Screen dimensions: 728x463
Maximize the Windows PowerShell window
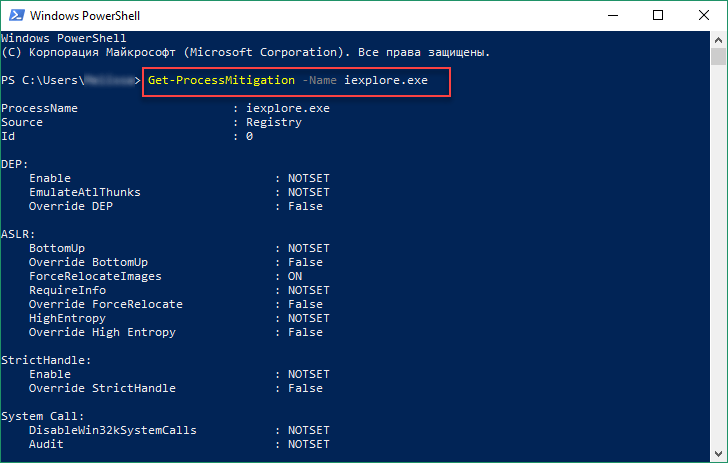pos(658,15)
